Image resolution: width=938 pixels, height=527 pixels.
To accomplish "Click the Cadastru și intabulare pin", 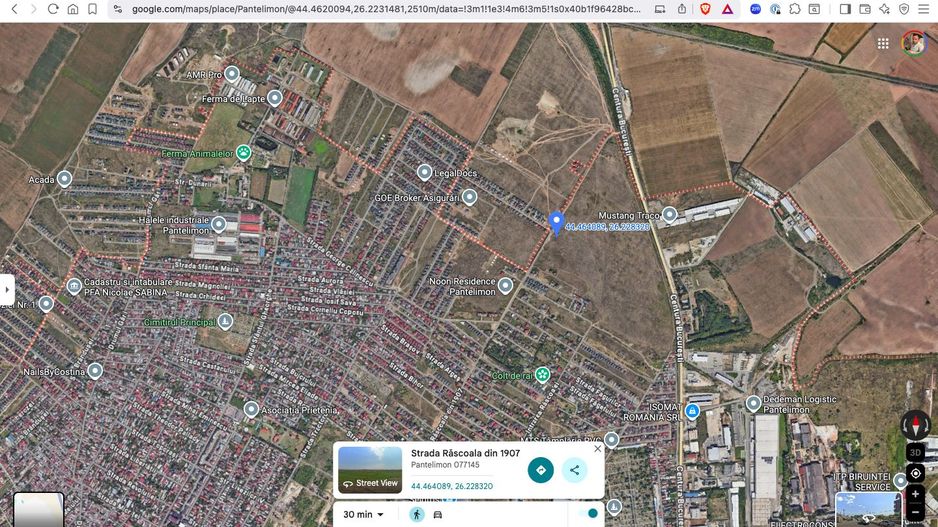I will point(74,287).
